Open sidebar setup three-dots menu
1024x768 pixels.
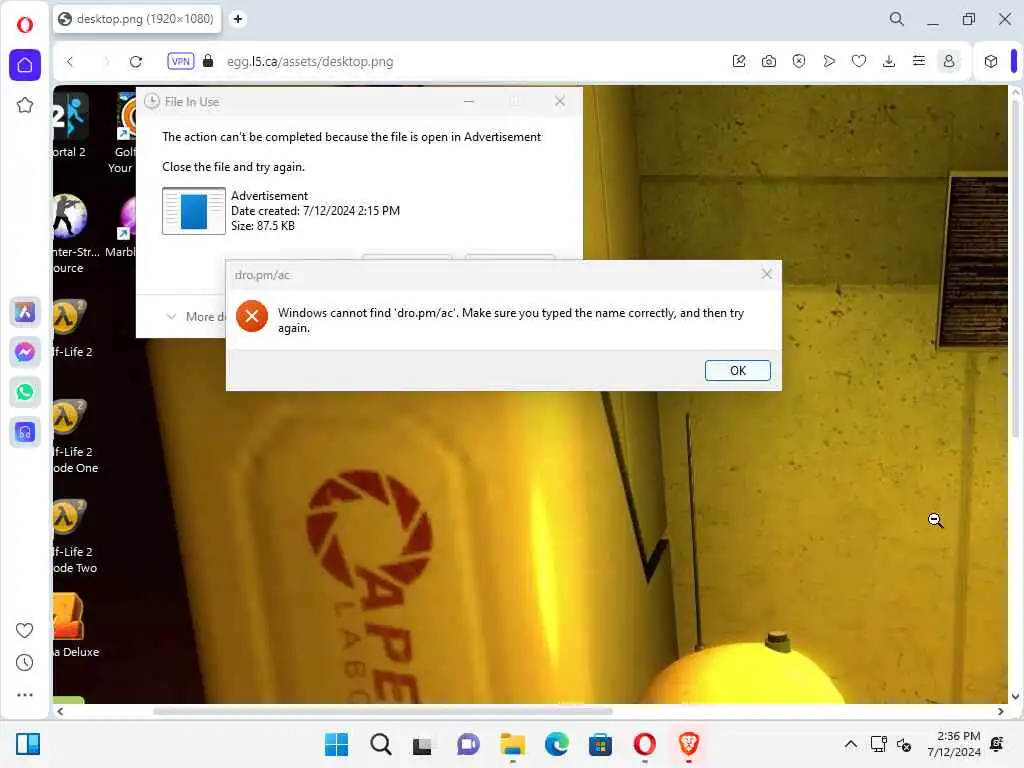click(24, 695)
